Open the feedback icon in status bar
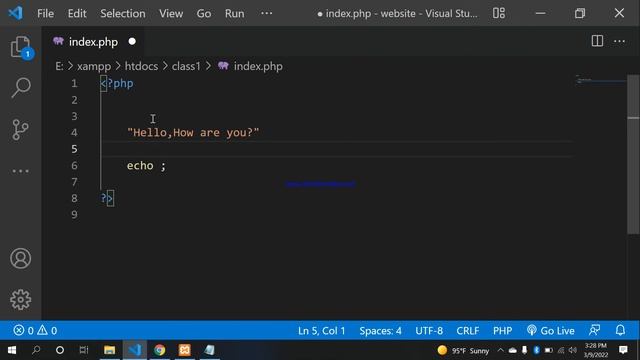This screenshot has height=360, width=640. coord(595,330)
